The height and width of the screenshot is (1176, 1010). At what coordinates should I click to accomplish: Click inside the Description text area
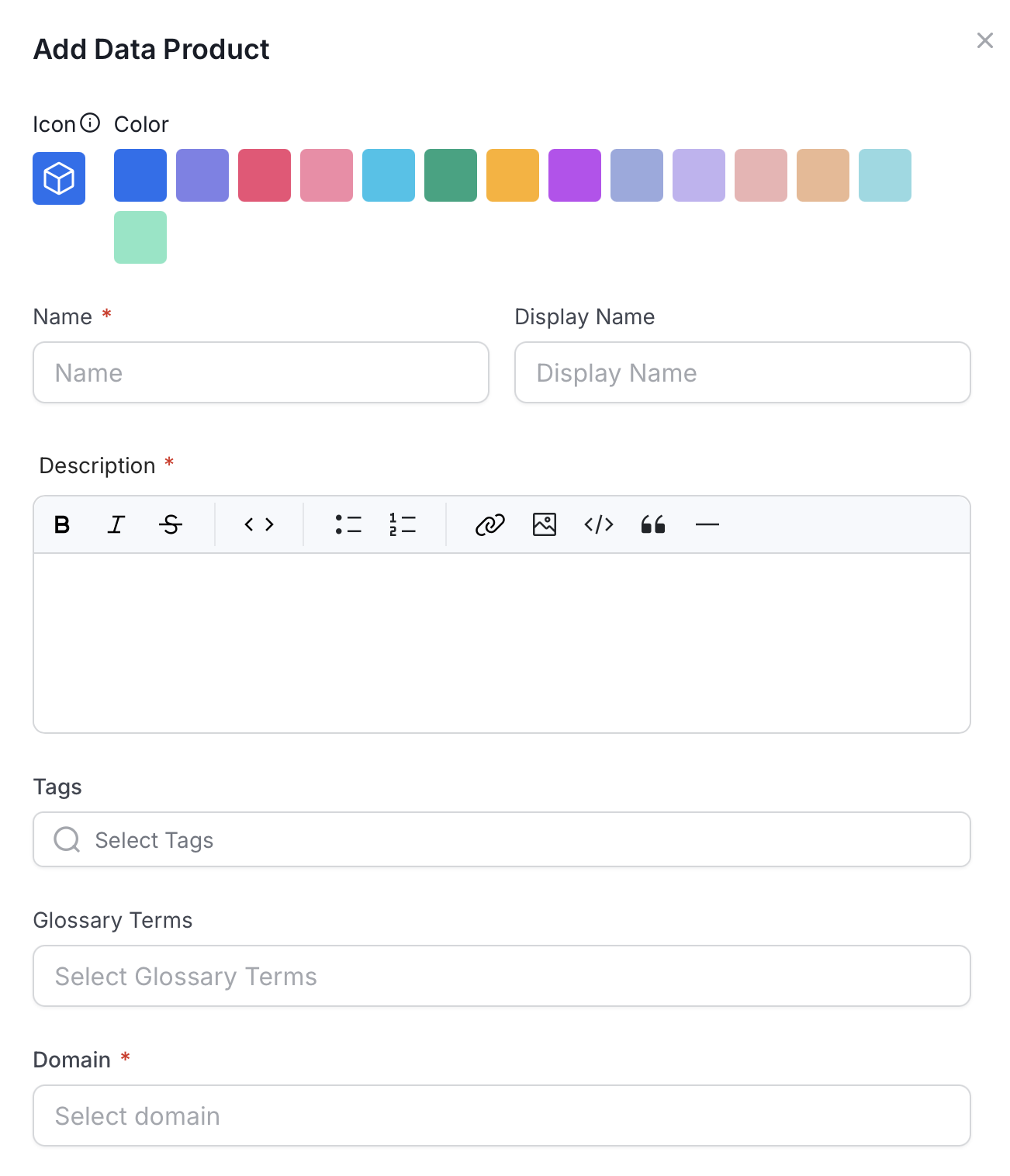pos(502,643)
